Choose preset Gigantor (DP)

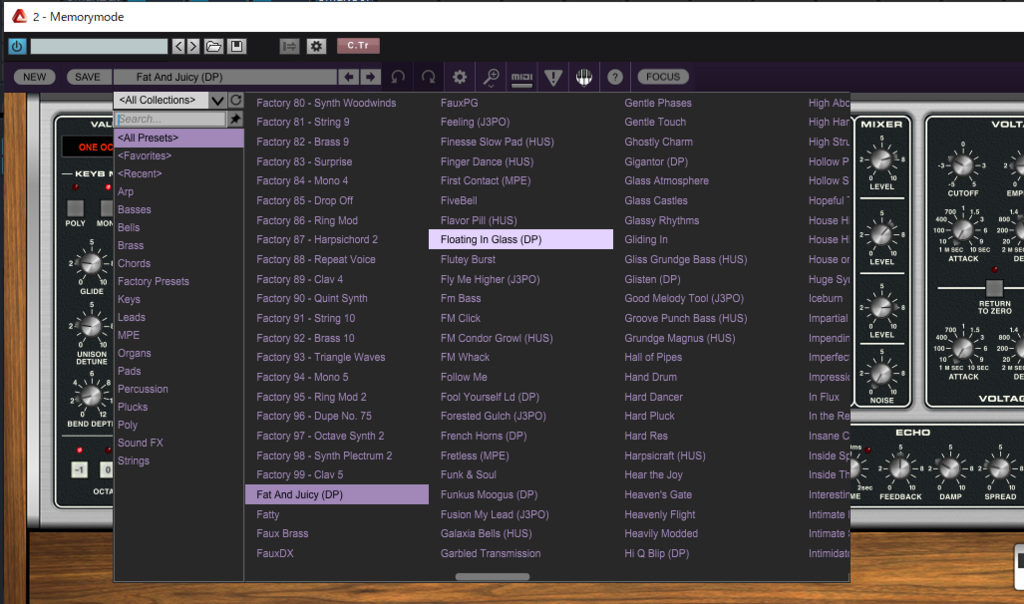pyautogui.click(x=656, y=161)
